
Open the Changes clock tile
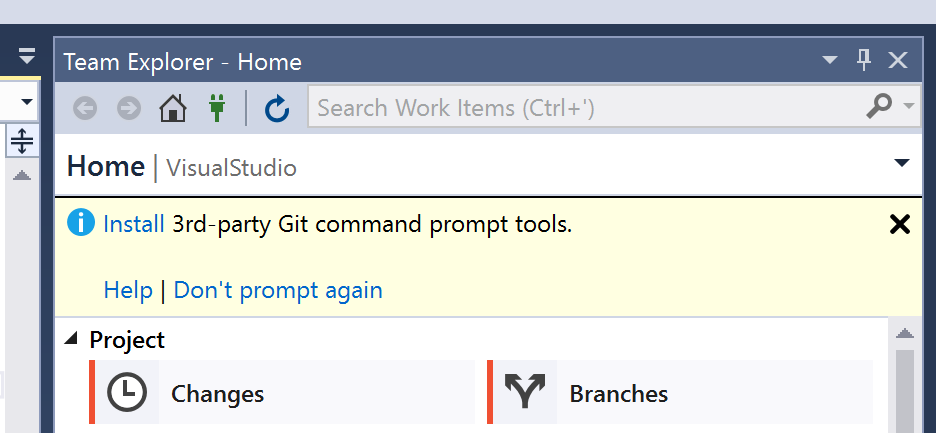(x=282, y=392)
